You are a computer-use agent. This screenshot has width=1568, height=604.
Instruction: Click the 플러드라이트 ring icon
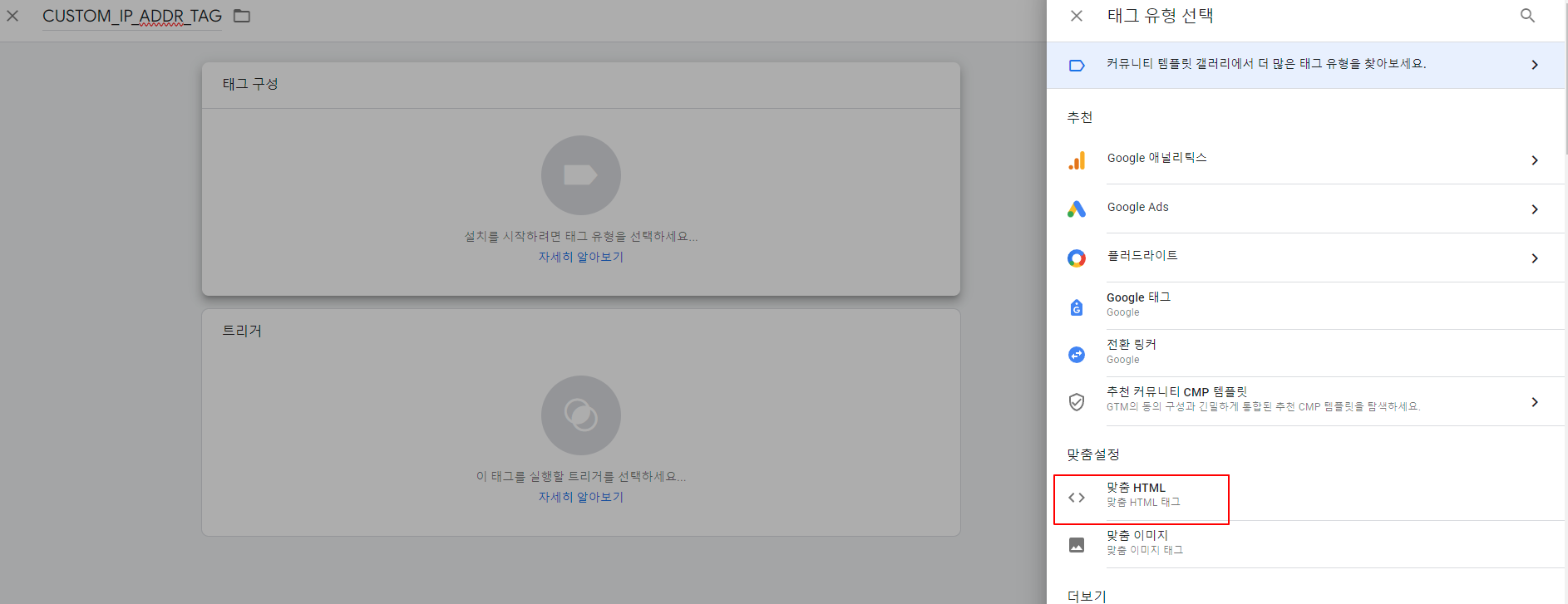pyautogui.click(x=1077, y=258)
